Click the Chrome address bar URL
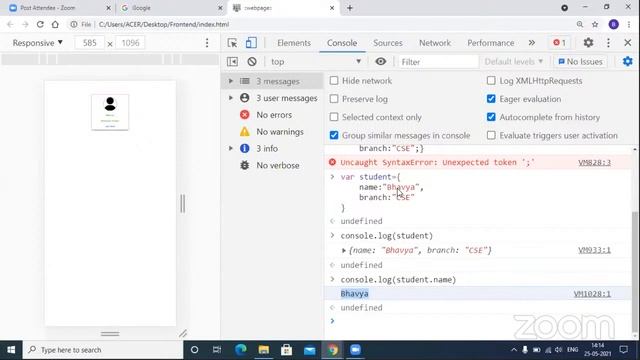The image size is (640, 360). pyautogui.click(x=164, y=24)
